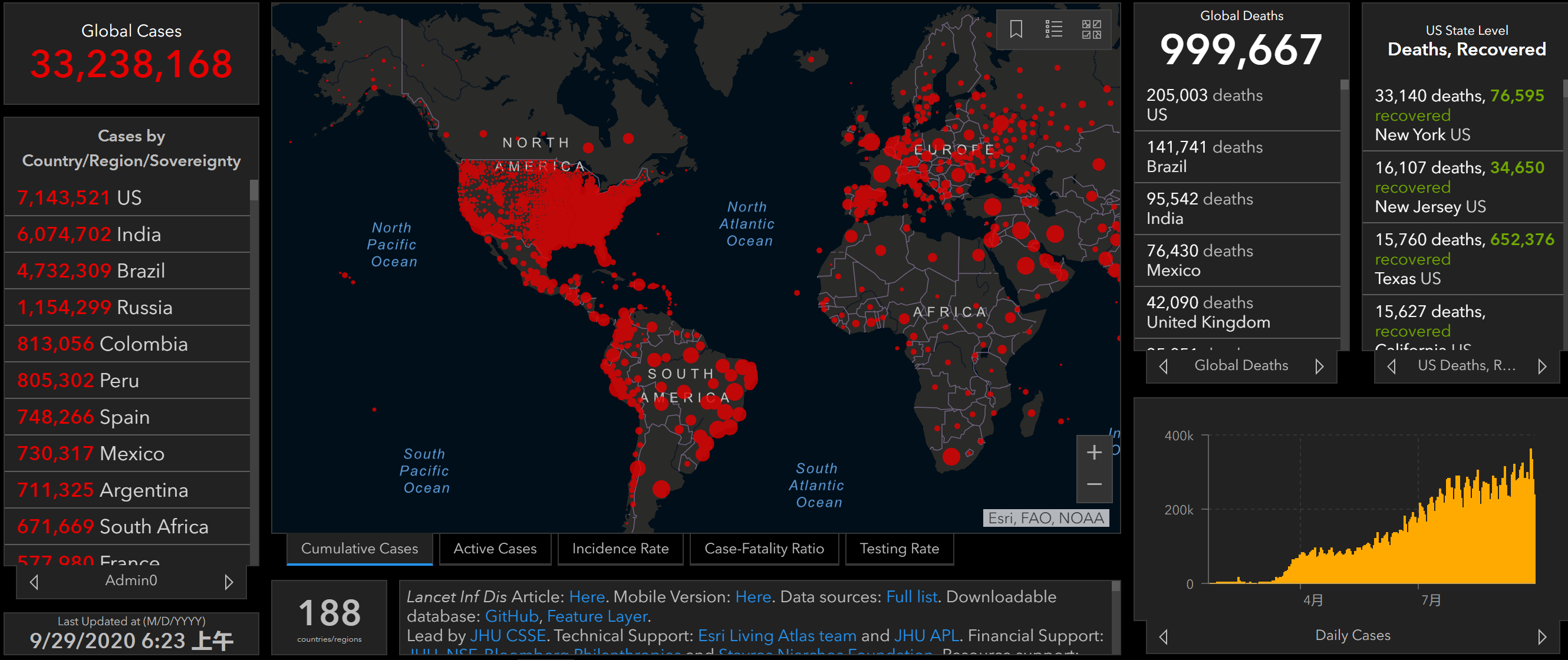Click the left arrow next to Admin0
Screen dimensions: 1568x660
[34, 582]
